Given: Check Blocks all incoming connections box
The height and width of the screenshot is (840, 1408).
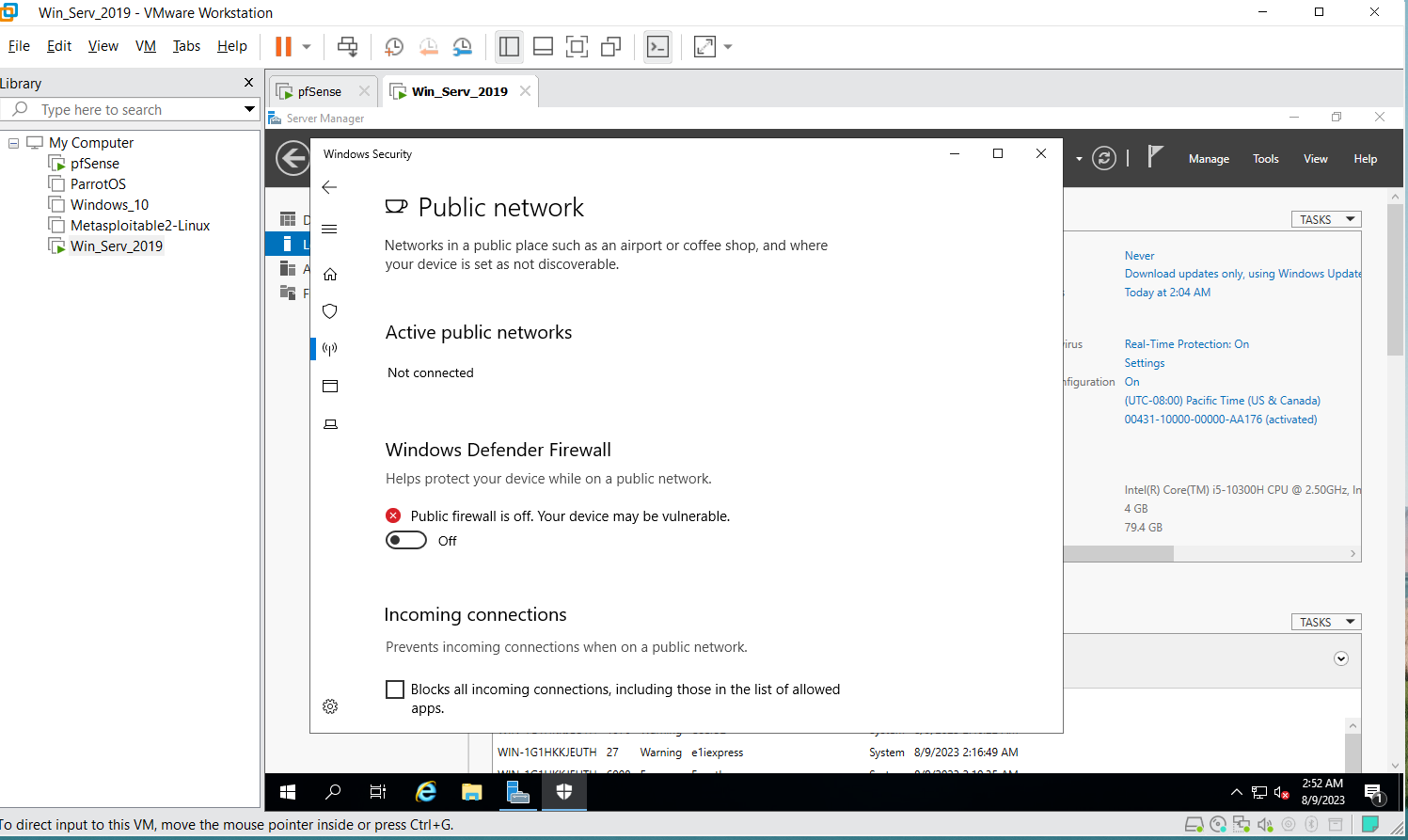Looking at the screenshot, I should tap(395, 689).
